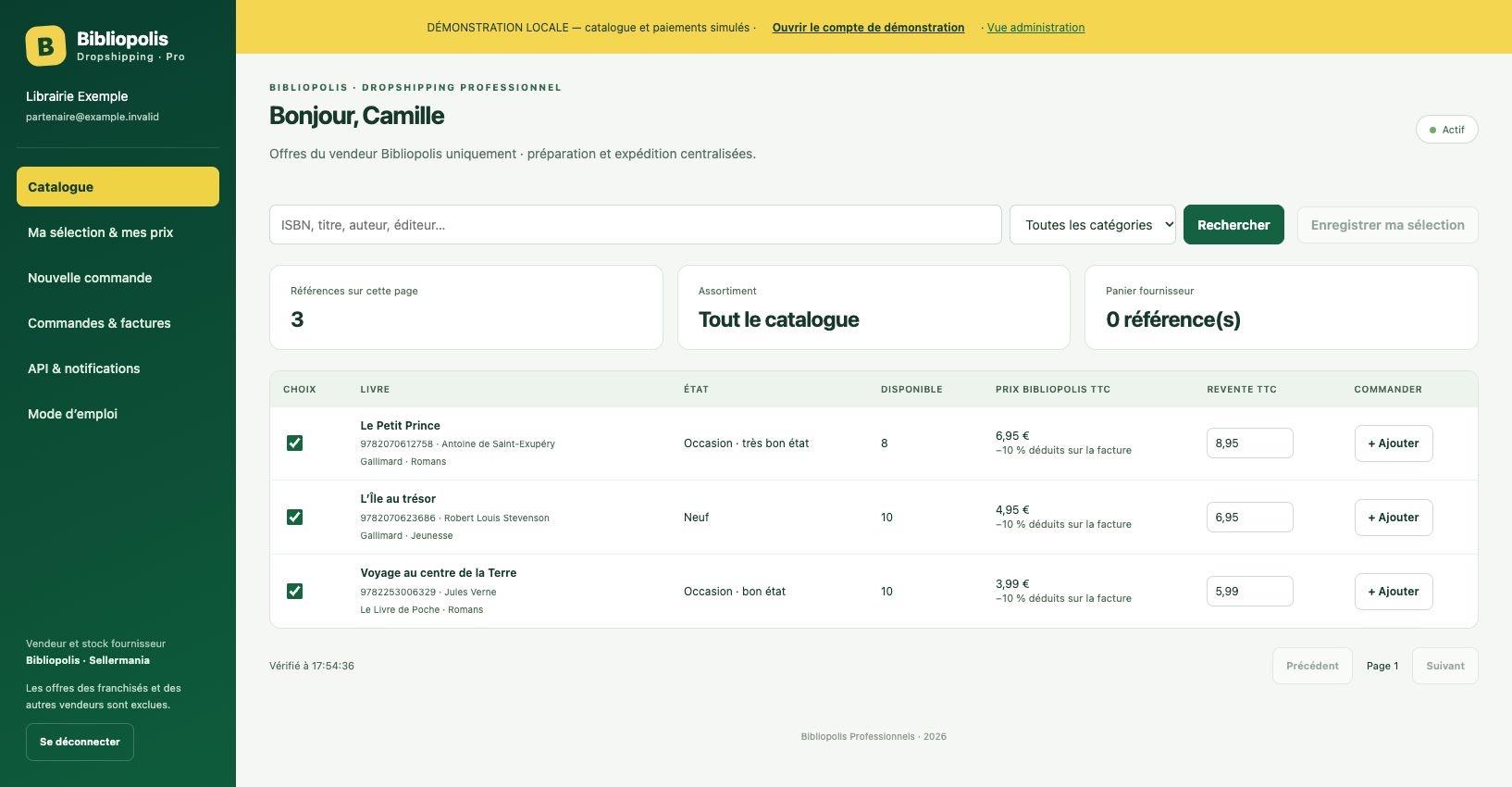Click the Page 1 indicator
The width and height of the screenshot is (1512, 787).
tap(1382, 666)
